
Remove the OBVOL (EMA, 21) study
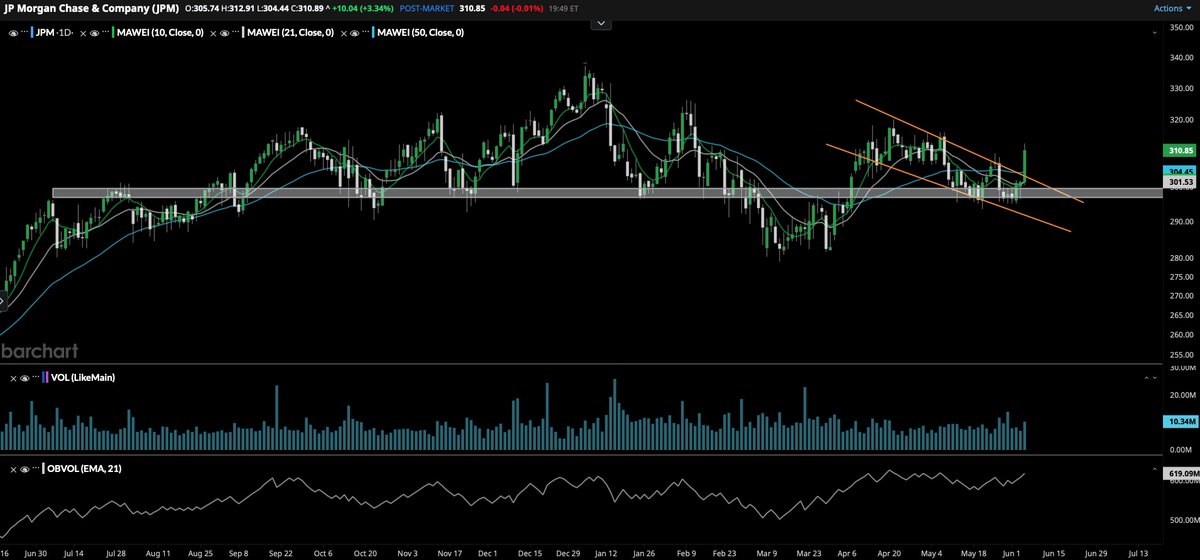[x=13, y=469]
